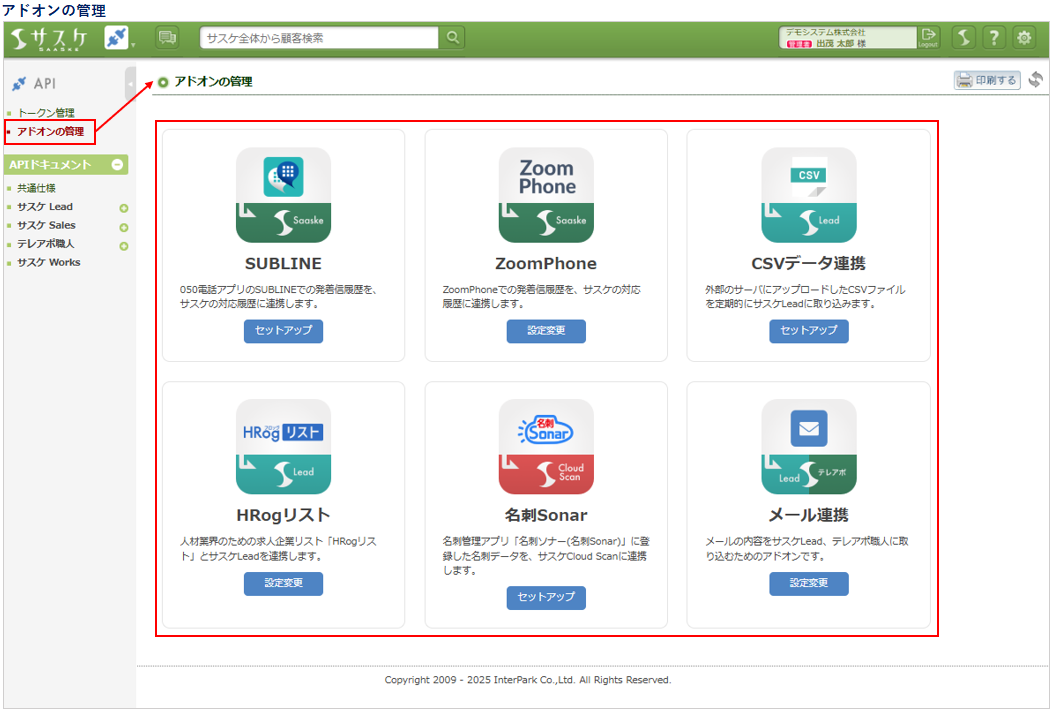The image size is (1053, 713).
Task: Collapse the sidebar with the arrow handle
Action: tap(130, 85)
